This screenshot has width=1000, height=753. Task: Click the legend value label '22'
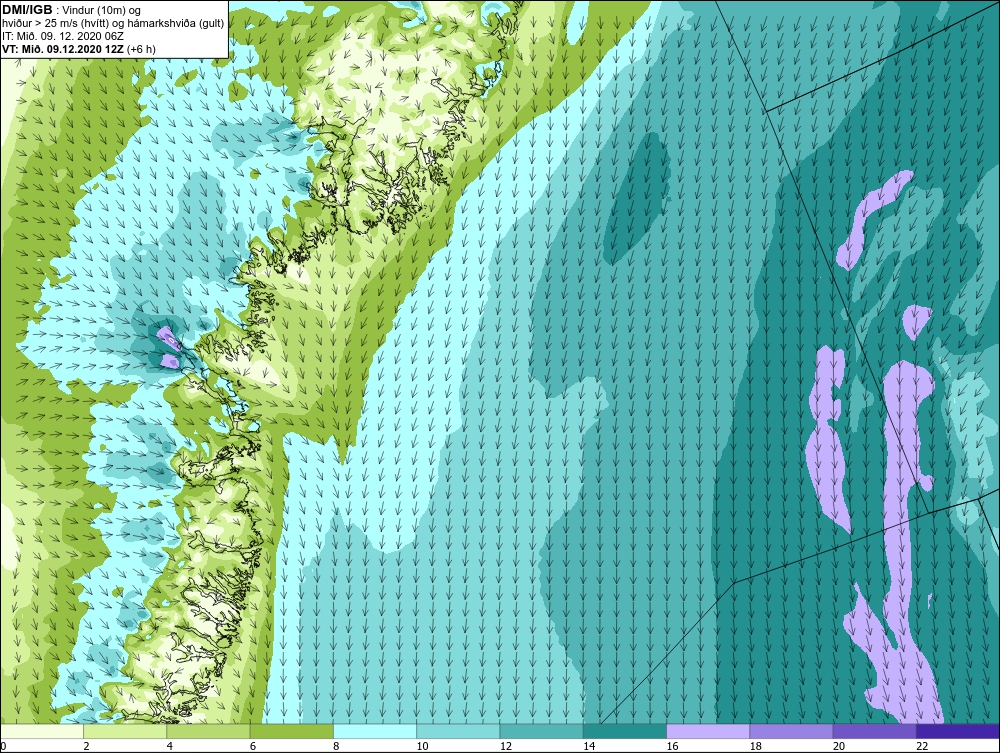click(922, 747)
